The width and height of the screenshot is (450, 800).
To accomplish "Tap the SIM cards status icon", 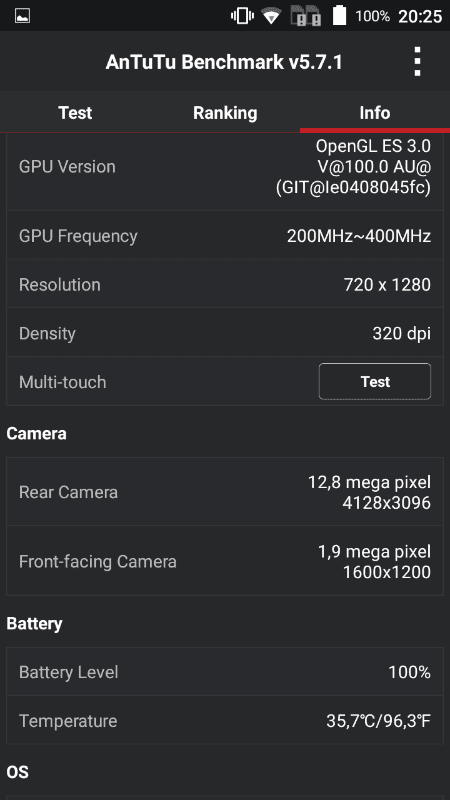I will [x=306, y=16].
